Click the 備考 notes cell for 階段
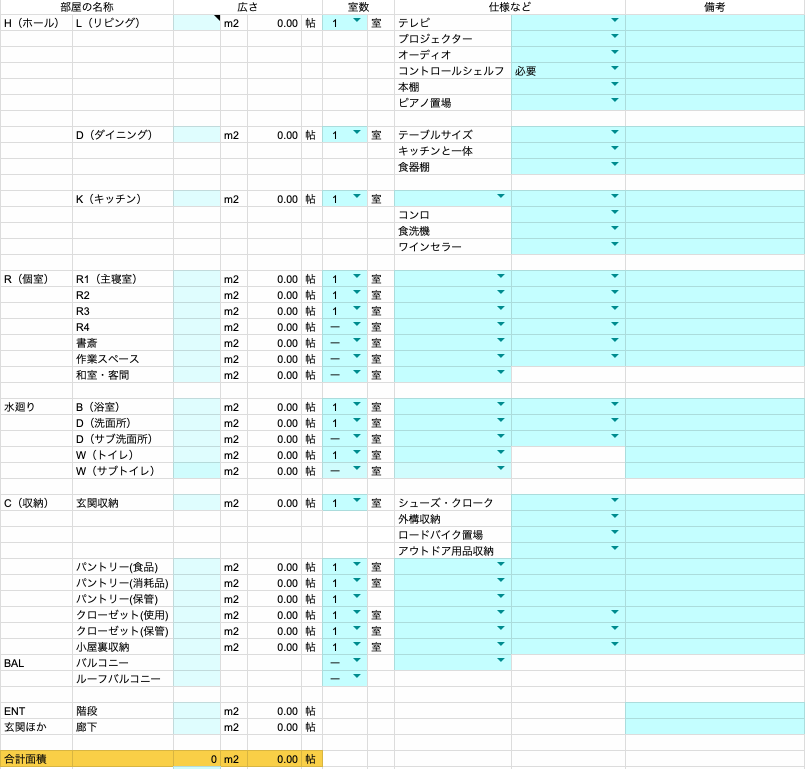 tap(715, 711)
